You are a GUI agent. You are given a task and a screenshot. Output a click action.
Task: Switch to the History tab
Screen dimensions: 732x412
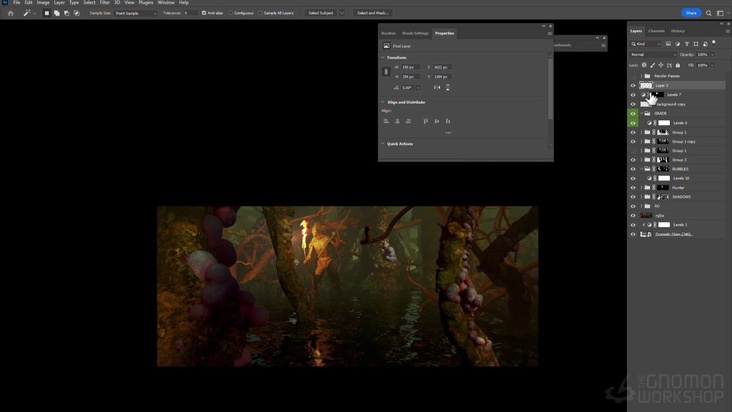point(678,31)
